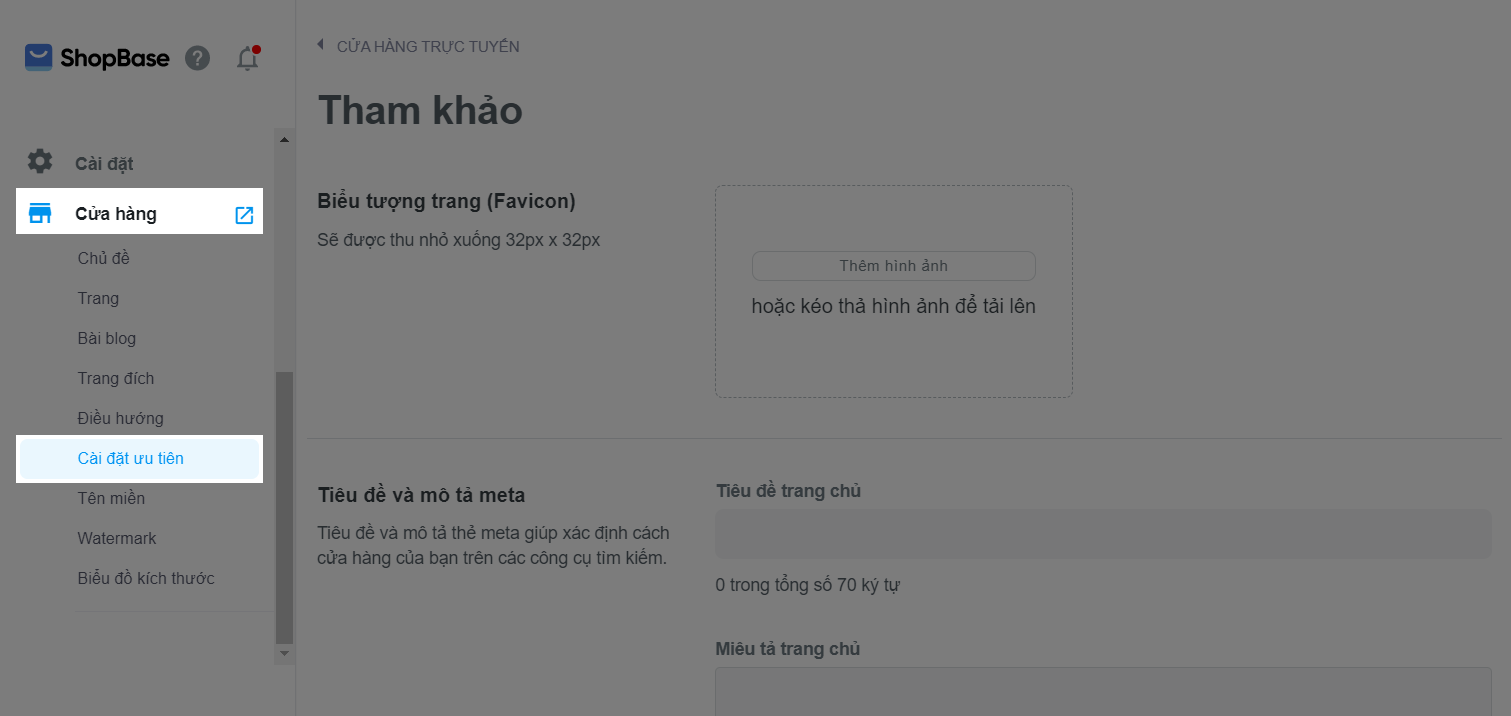Click sidebar scrollbar down arrow
Screen dimensions: 1511x716
coord(285,653)
